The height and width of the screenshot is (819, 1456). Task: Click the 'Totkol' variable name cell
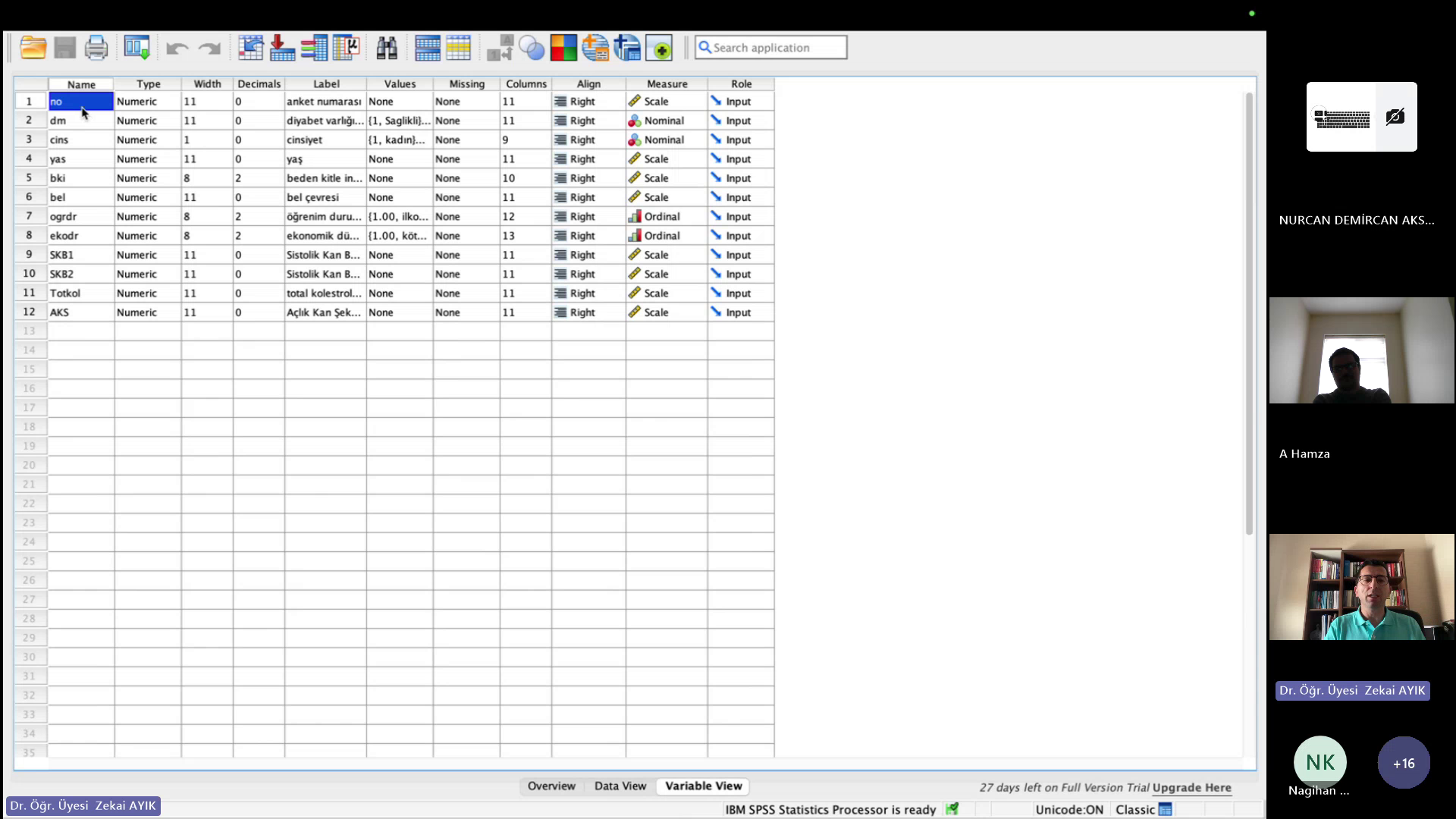[81, 293]
